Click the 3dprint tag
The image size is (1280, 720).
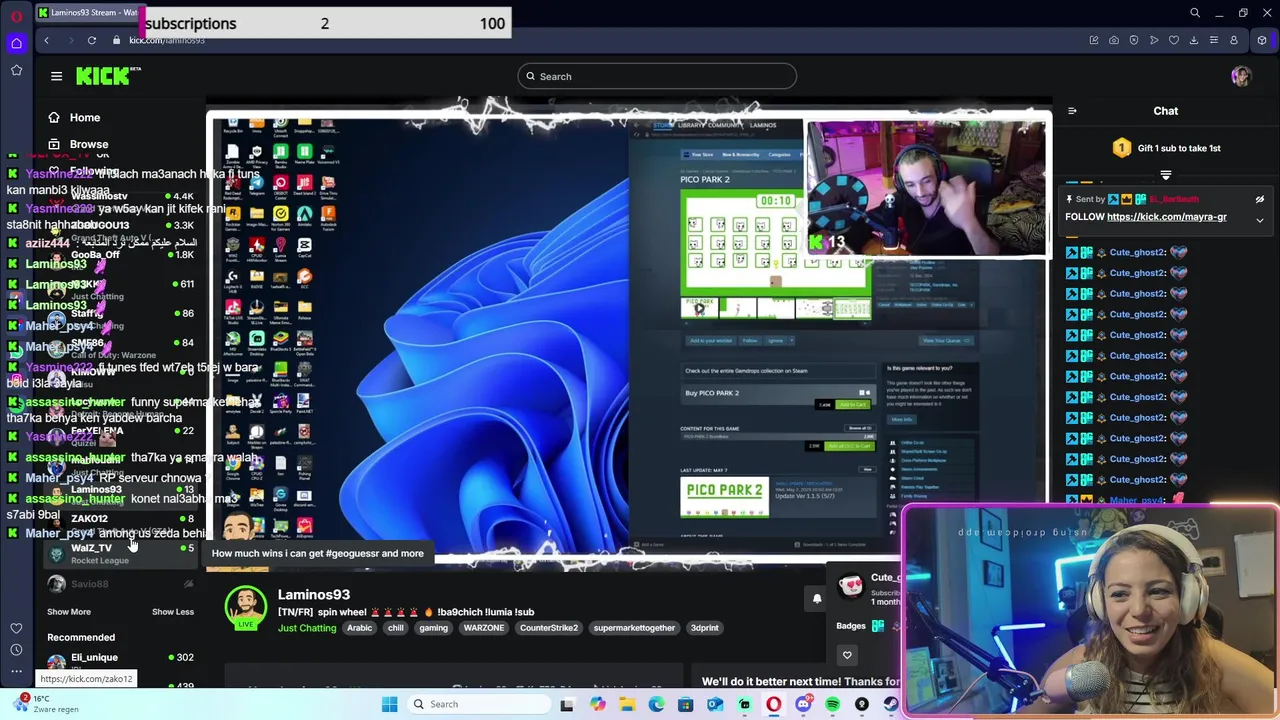704,628
